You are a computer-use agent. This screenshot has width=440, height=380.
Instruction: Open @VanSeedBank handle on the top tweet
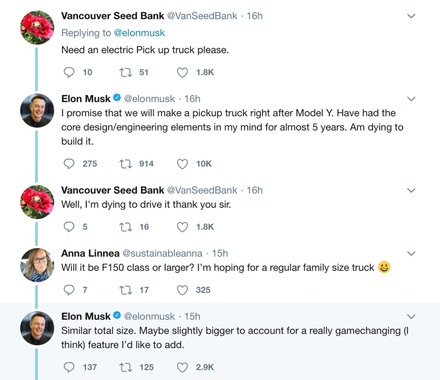(202, 16)
